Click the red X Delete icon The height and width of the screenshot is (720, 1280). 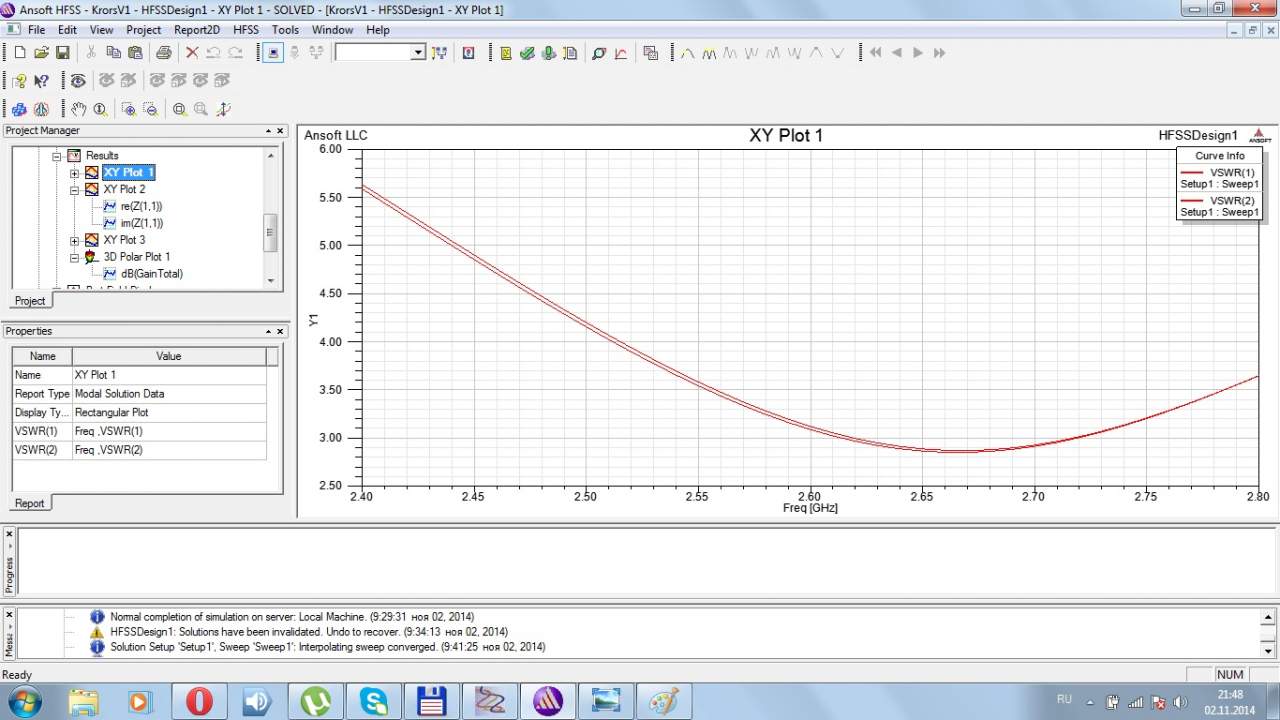192,53
